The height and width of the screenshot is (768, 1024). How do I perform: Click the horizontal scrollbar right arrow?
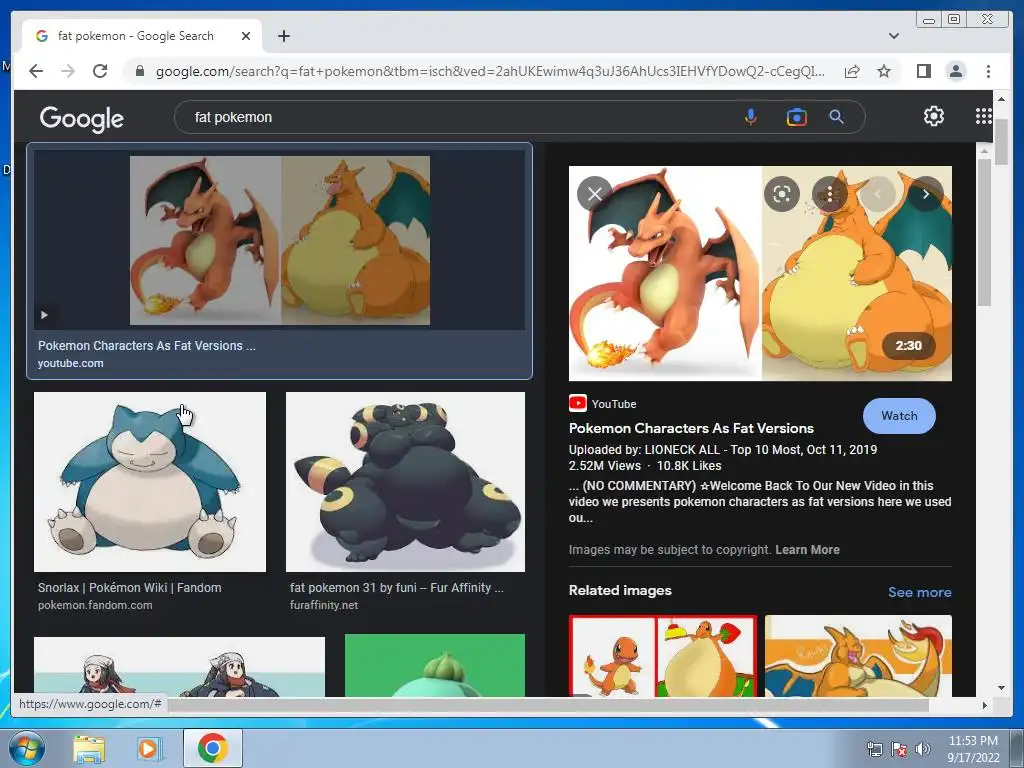coord(985,705)
